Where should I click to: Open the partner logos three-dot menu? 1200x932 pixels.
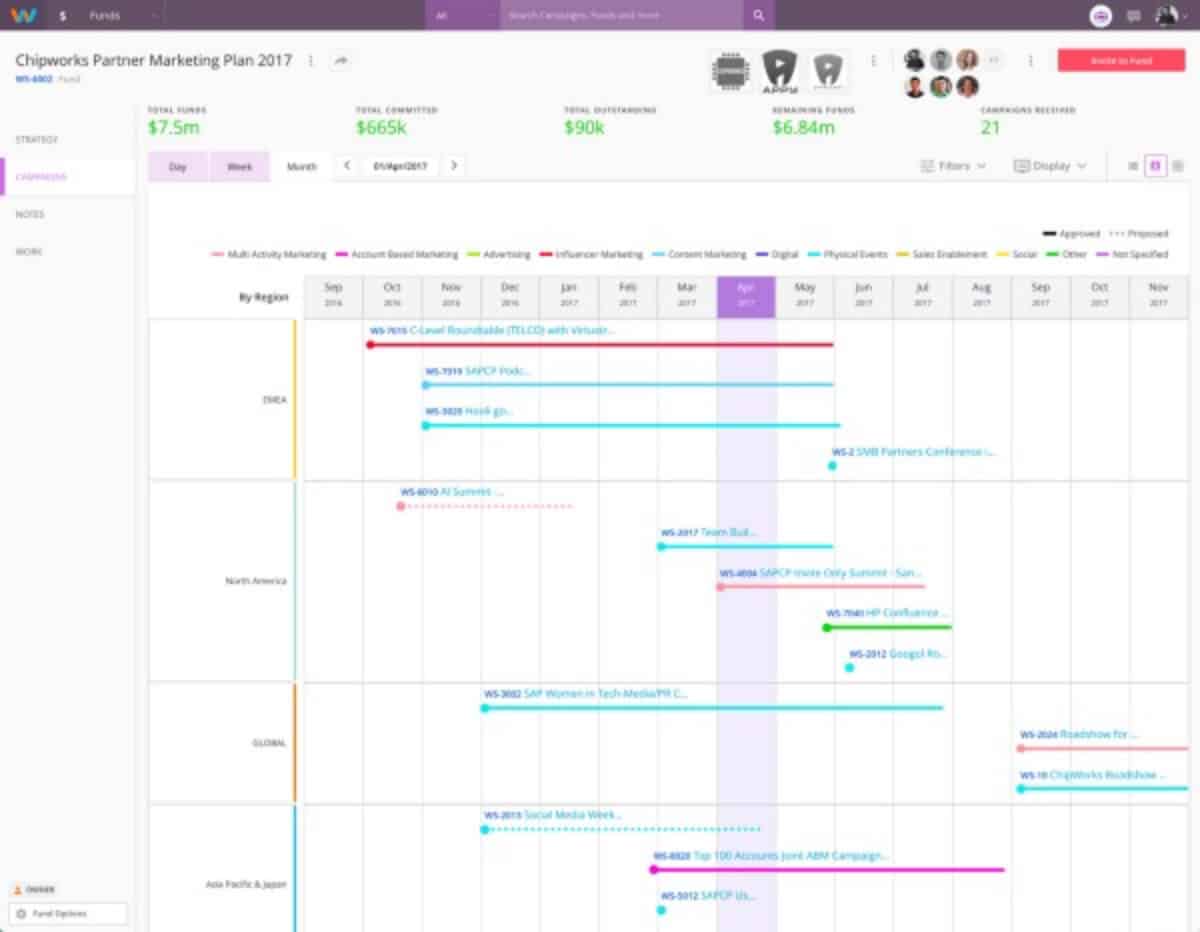(873, 61)
